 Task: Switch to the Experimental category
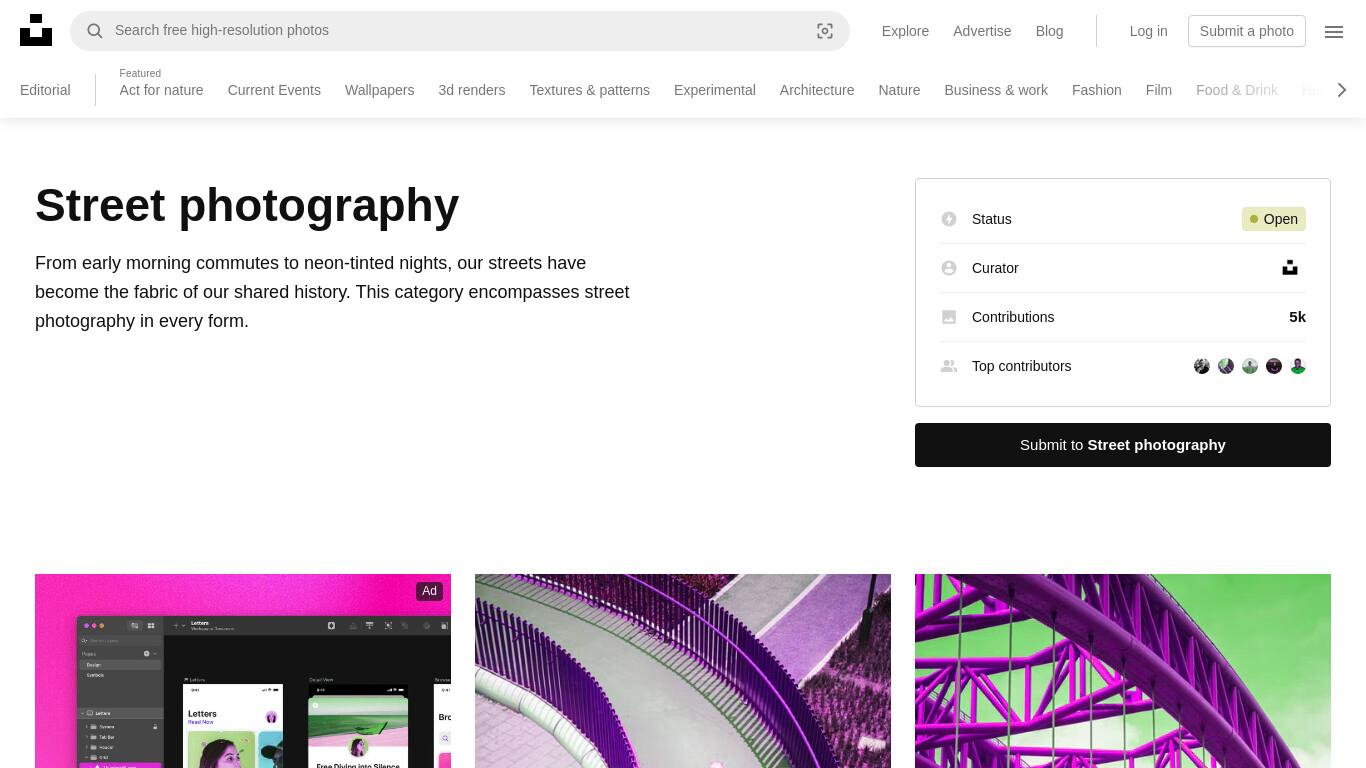click(714, 90)
